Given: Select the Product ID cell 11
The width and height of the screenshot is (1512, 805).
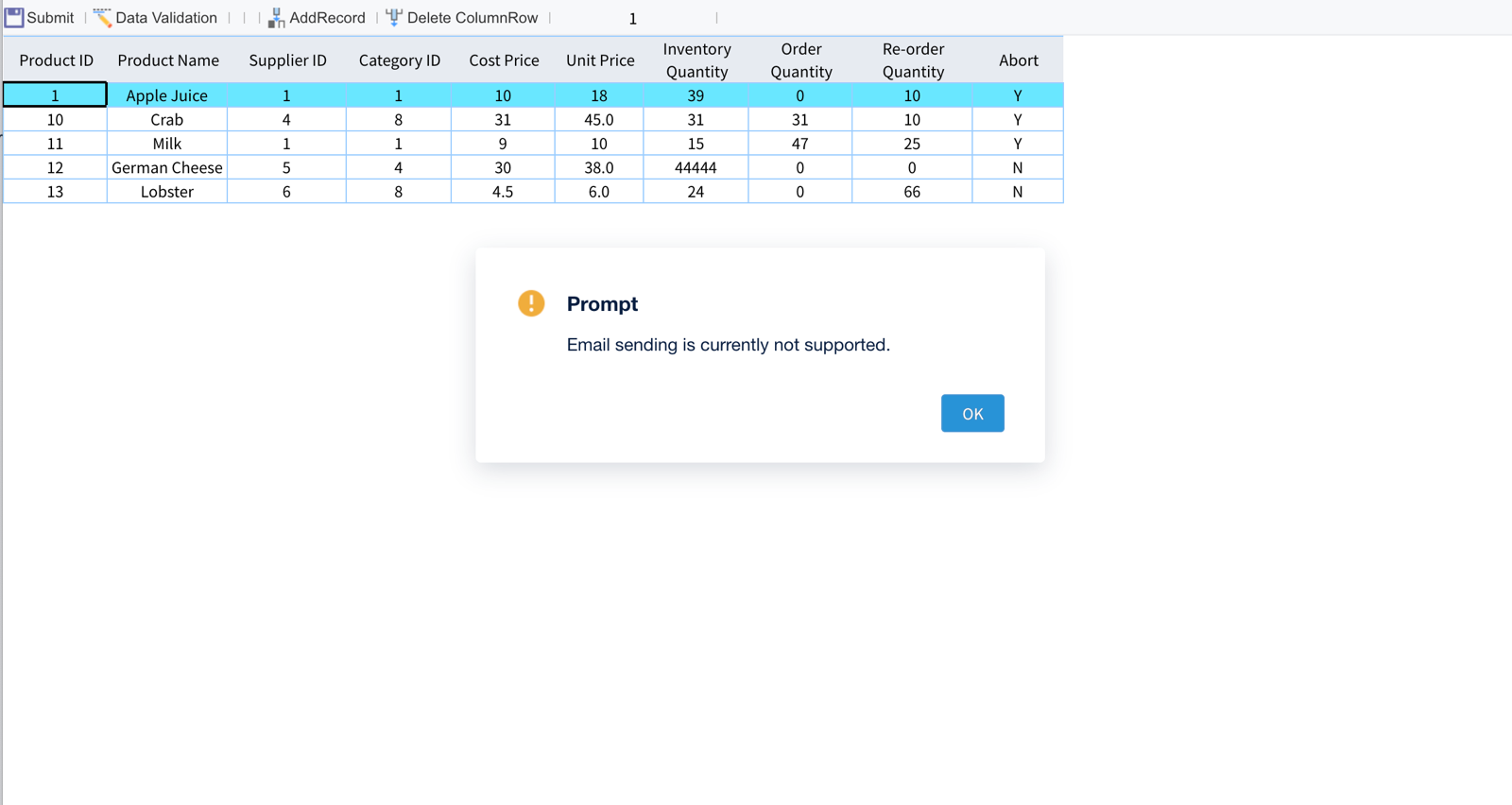Looking at the screenshot, I should point(55,144).
